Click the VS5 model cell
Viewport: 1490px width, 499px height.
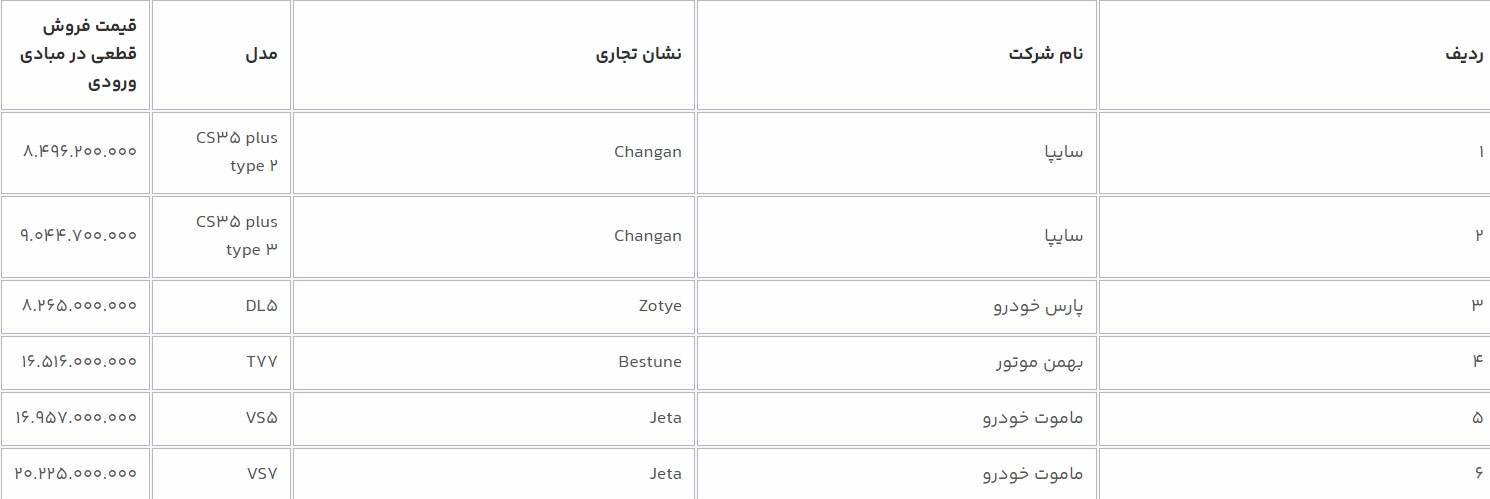click(262, 418)
